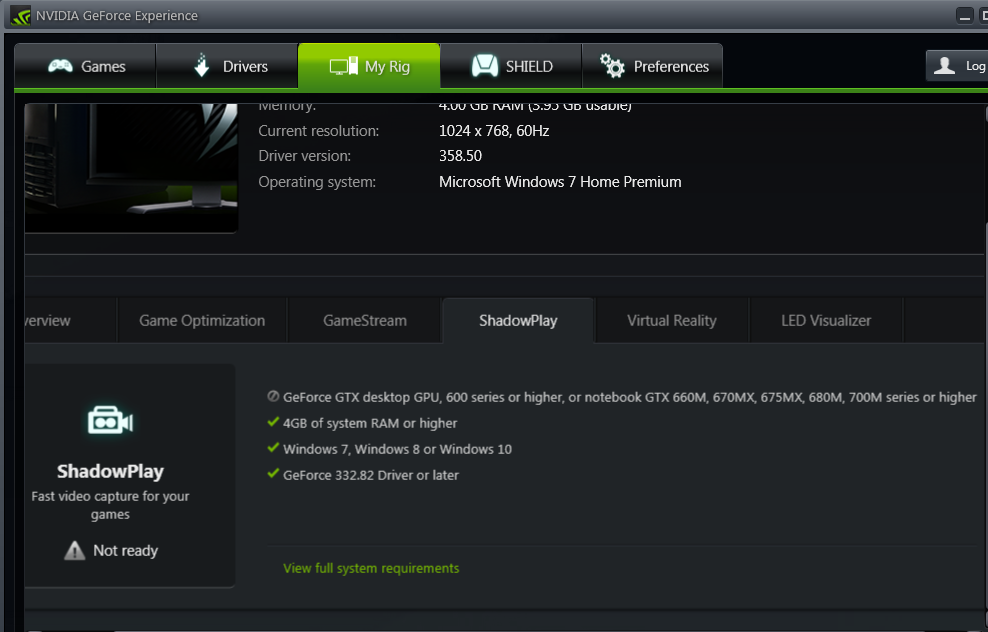This screenshot has width=988, height=632.
Task: Click the Not ready warning triangle
Action: pyautogui.click(x=74, y=551)
